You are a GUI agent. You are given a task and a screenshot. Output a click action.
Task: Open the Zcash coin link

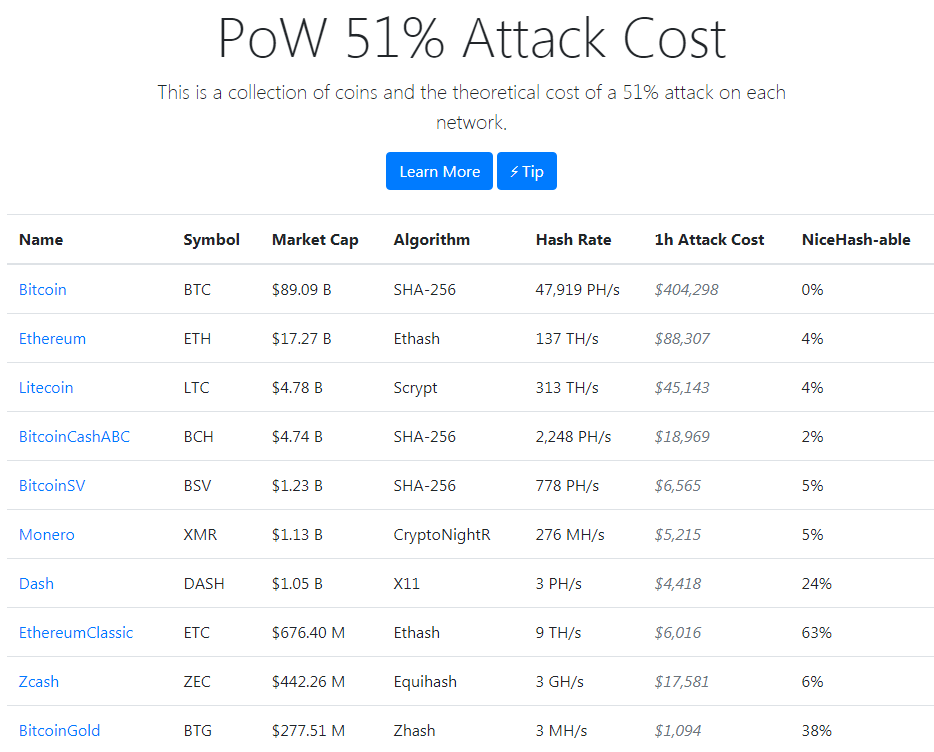[x=39, y=682]
